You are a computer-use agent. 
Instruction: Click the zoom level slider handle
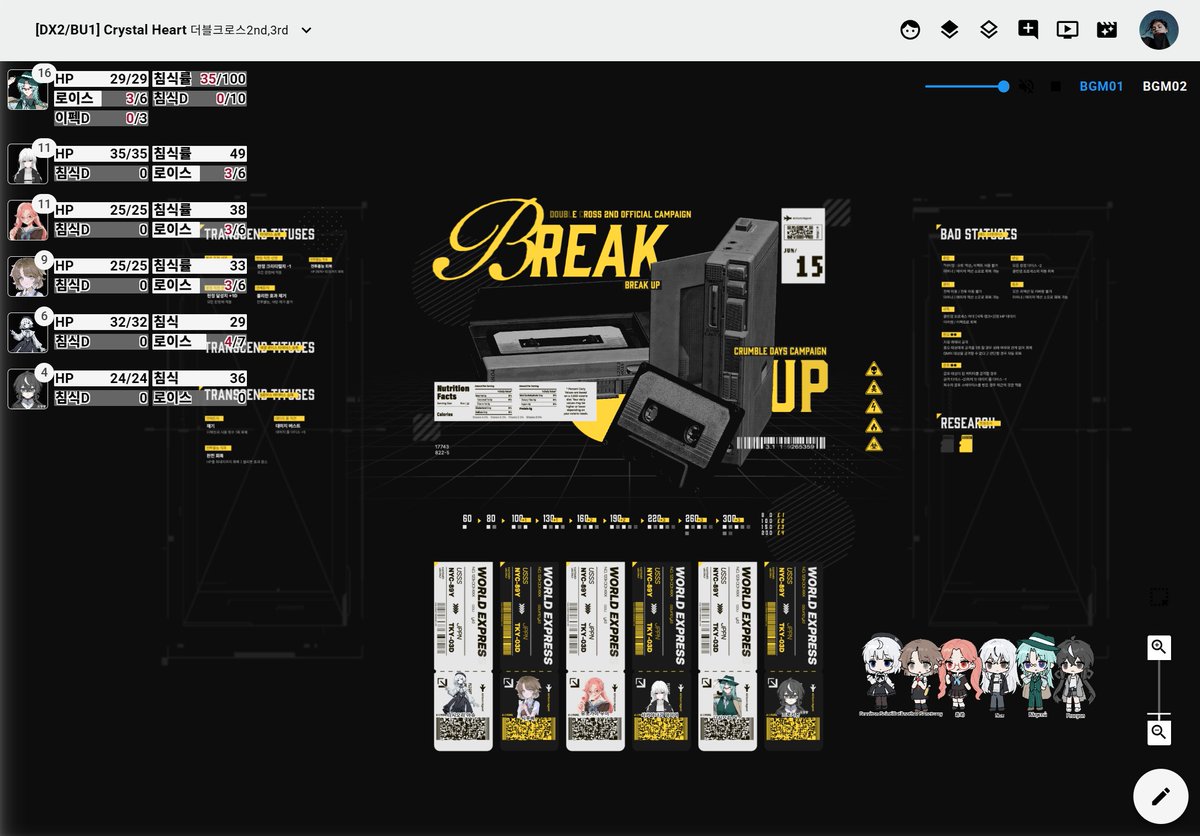click(x=1159, y=715)
